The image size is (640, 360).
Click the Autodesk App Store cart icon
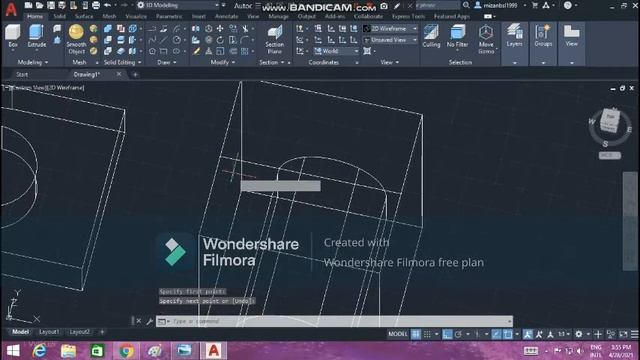pos(535,5)
